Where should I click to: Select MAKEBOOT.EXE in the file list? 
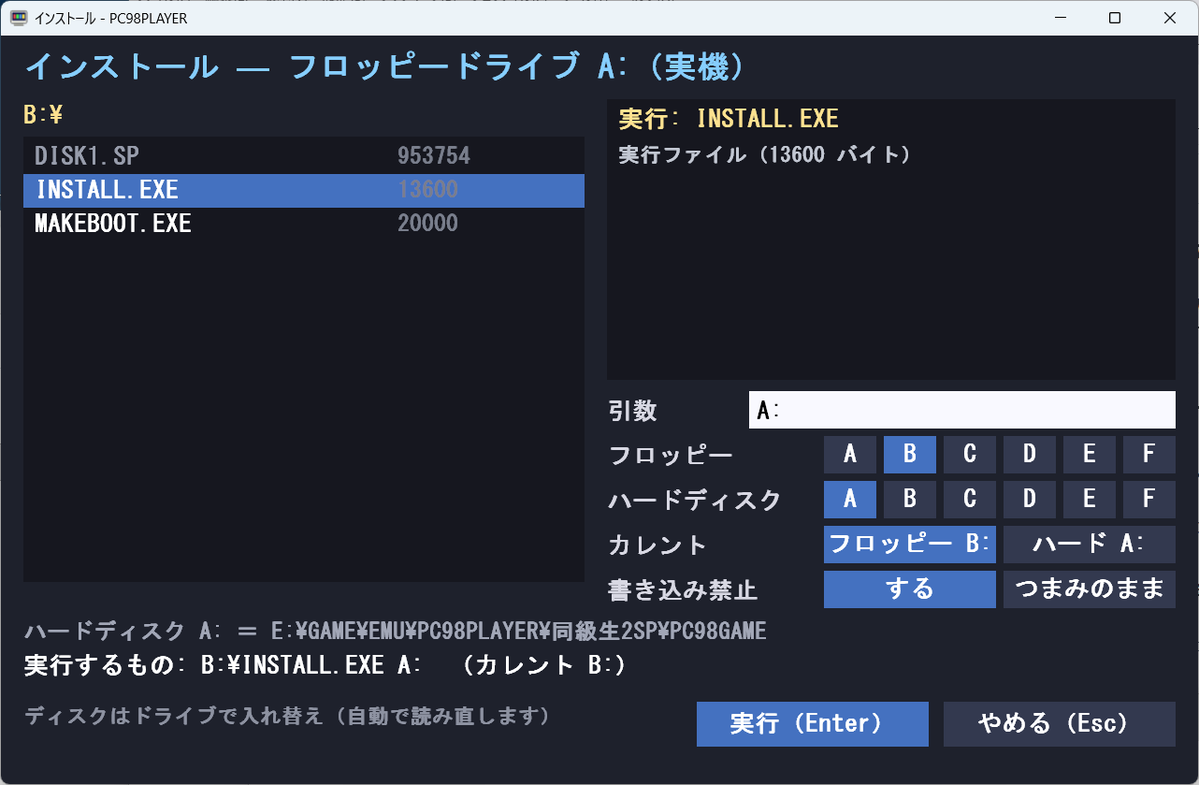[x=304, y=224]
